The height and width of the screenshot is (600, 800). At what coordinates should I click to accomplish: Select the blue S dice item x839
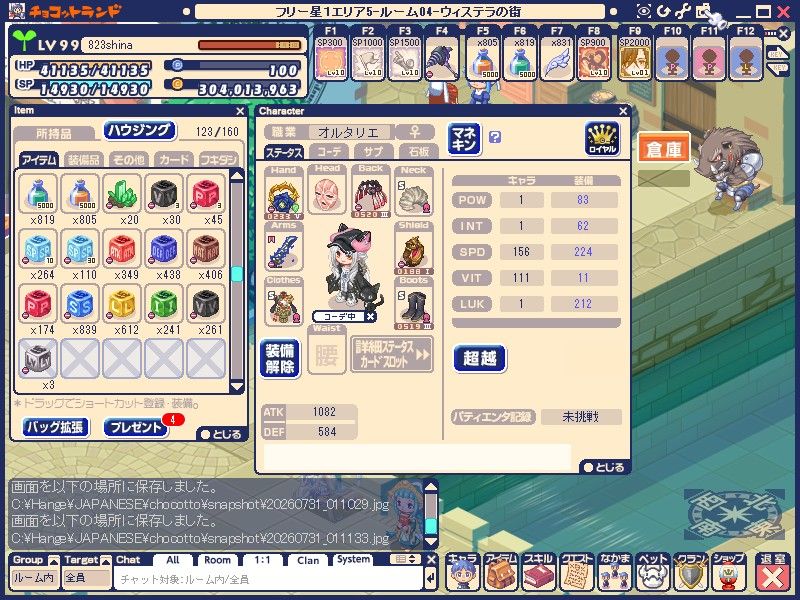coord(80,303)
